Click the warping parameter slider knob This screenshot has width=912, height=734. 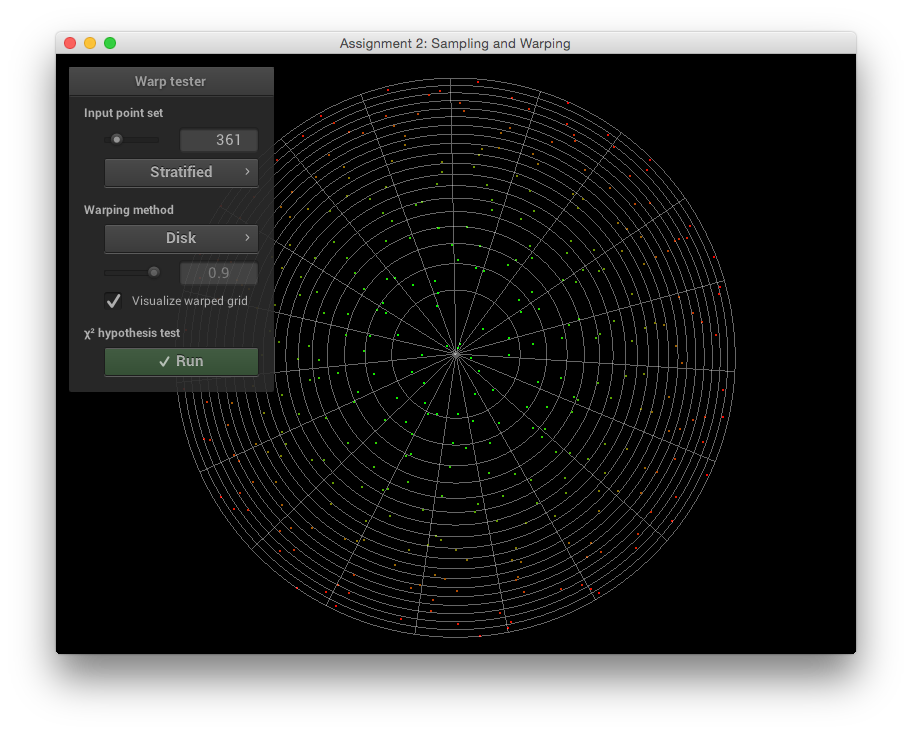point(153,272)
